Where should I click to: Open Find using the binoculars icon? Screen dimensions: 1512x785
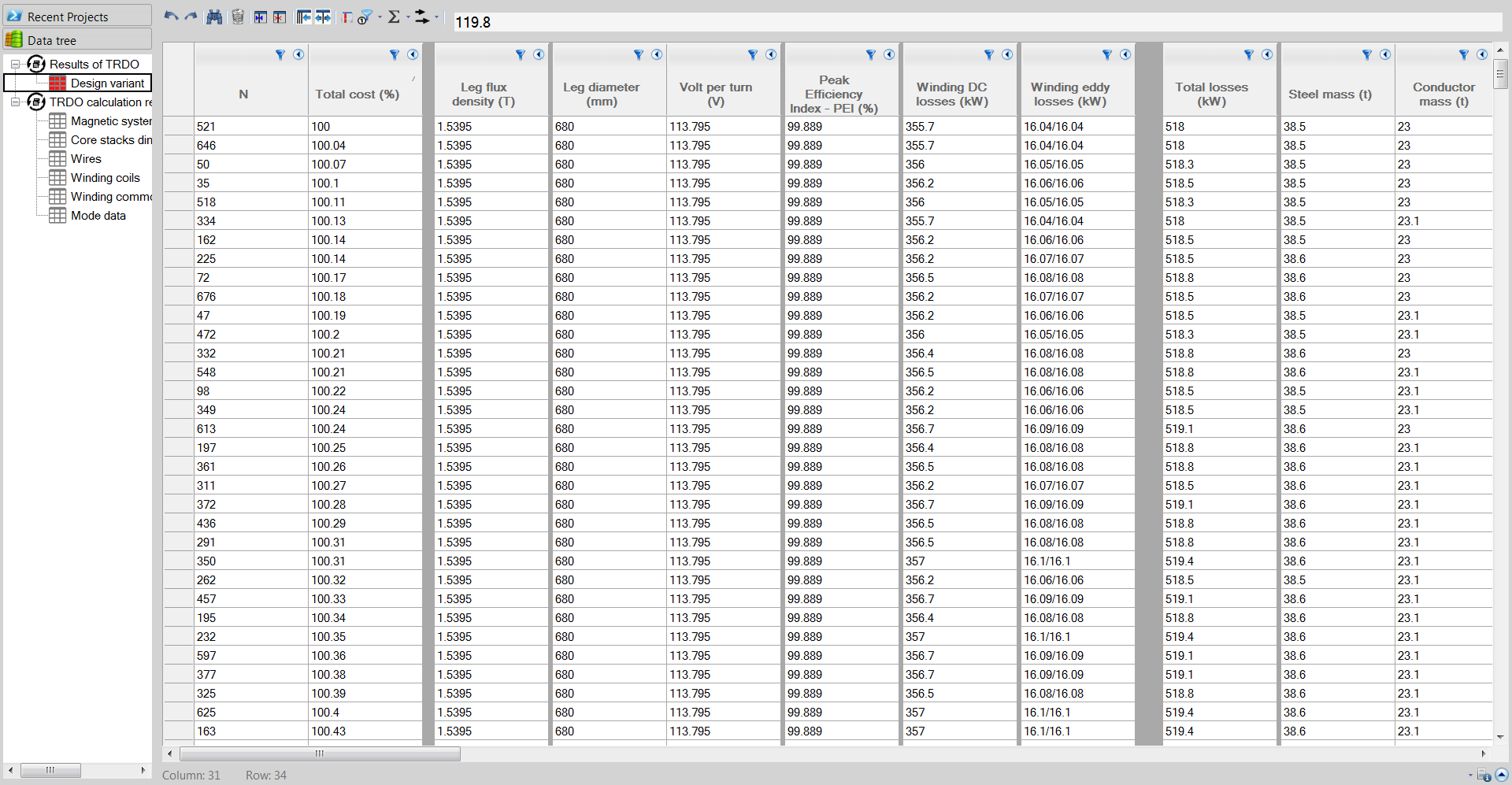pos(214,17)
